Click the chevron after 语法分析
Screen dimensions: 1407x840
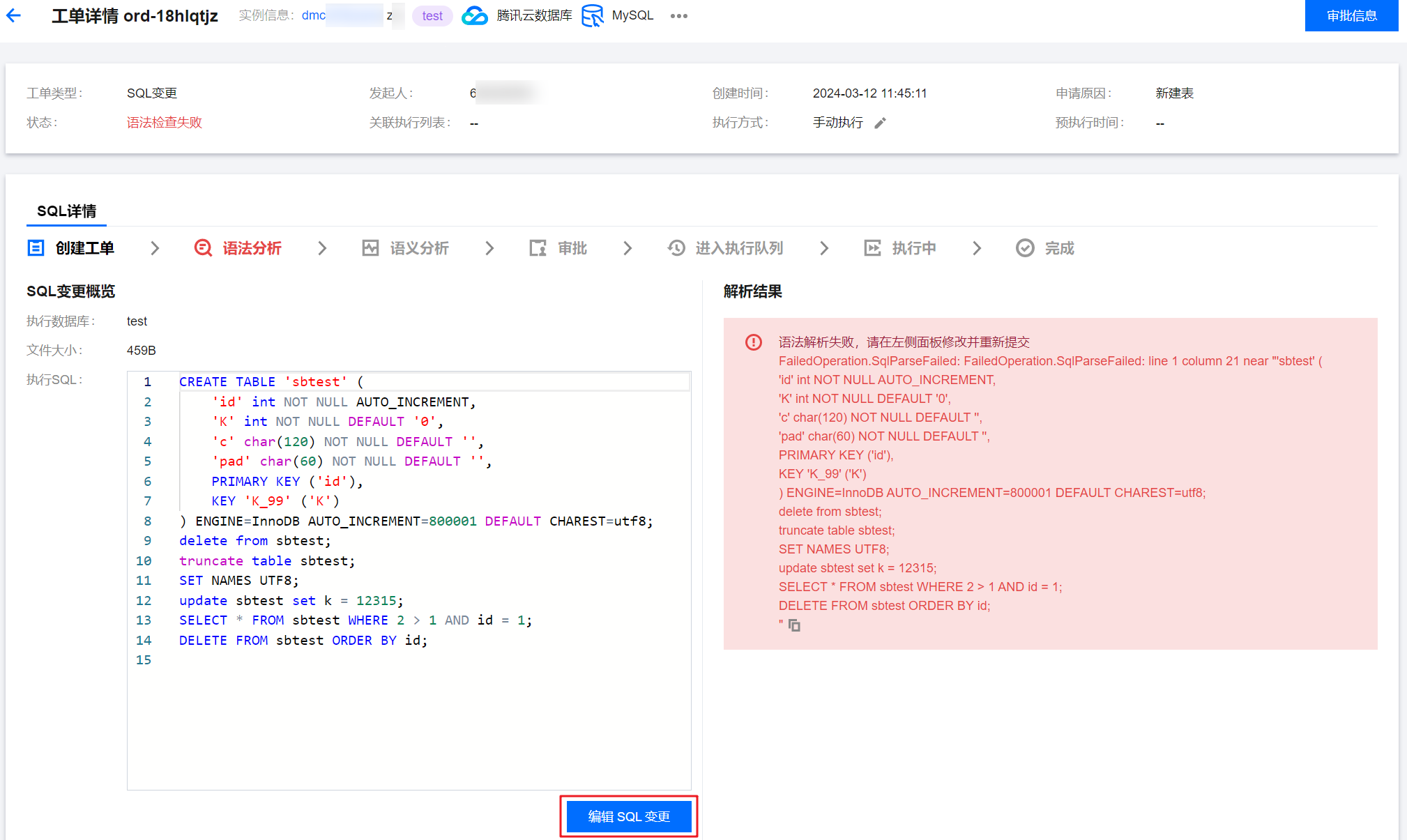click(x=322, y=248)
